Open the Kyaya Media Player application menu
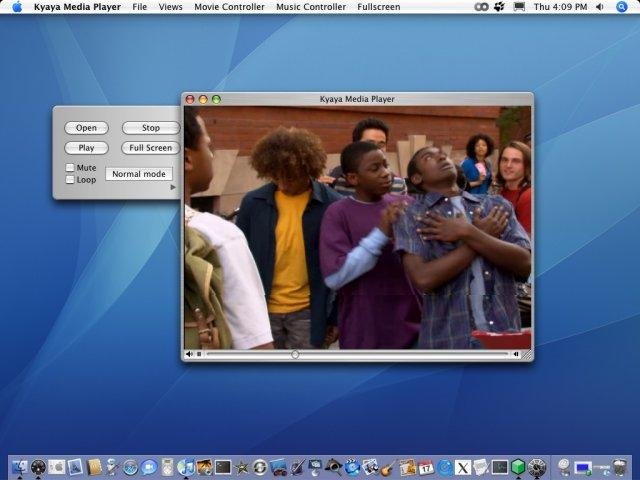Screen dimensions: 640x480 [x=77, y=7]
